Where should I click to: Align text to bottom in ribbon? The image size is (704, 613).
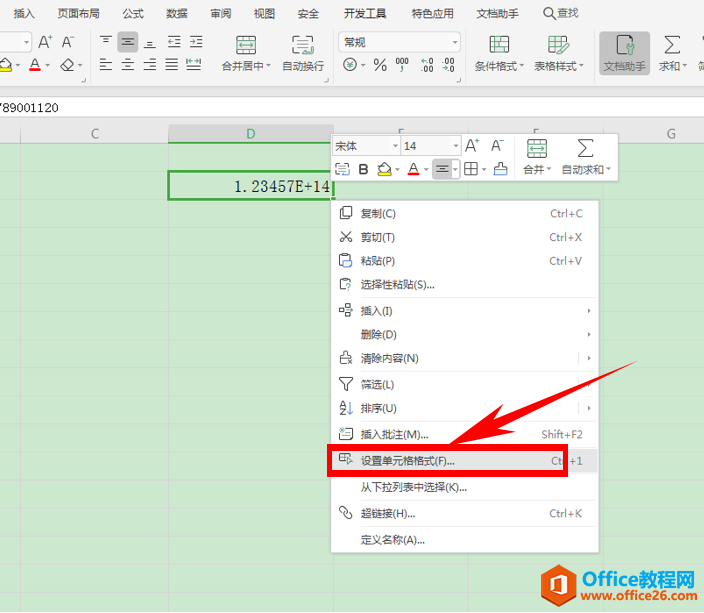tap(150, 42)
